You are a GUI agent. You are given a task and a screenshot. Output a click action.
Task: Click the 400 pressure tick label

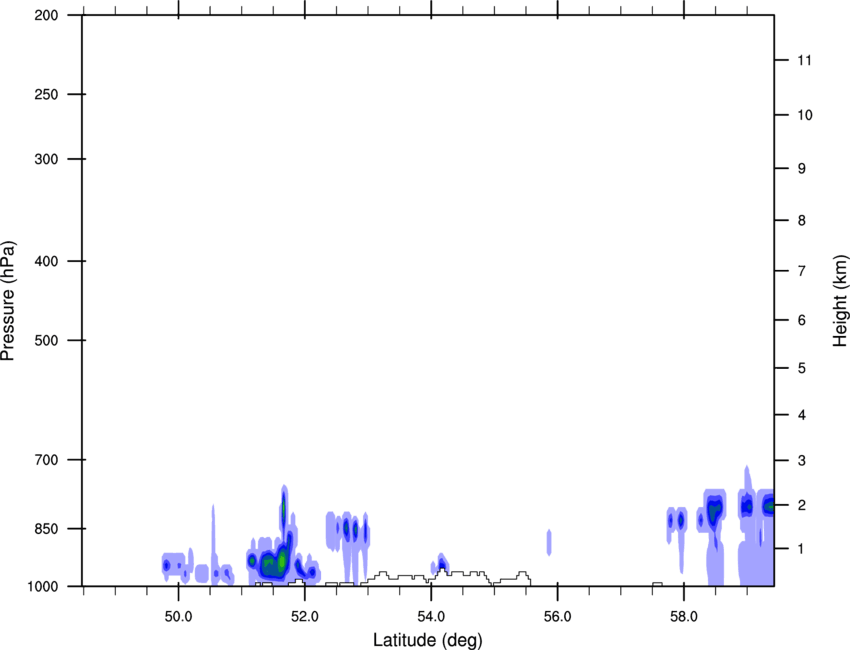coord(46,262)
